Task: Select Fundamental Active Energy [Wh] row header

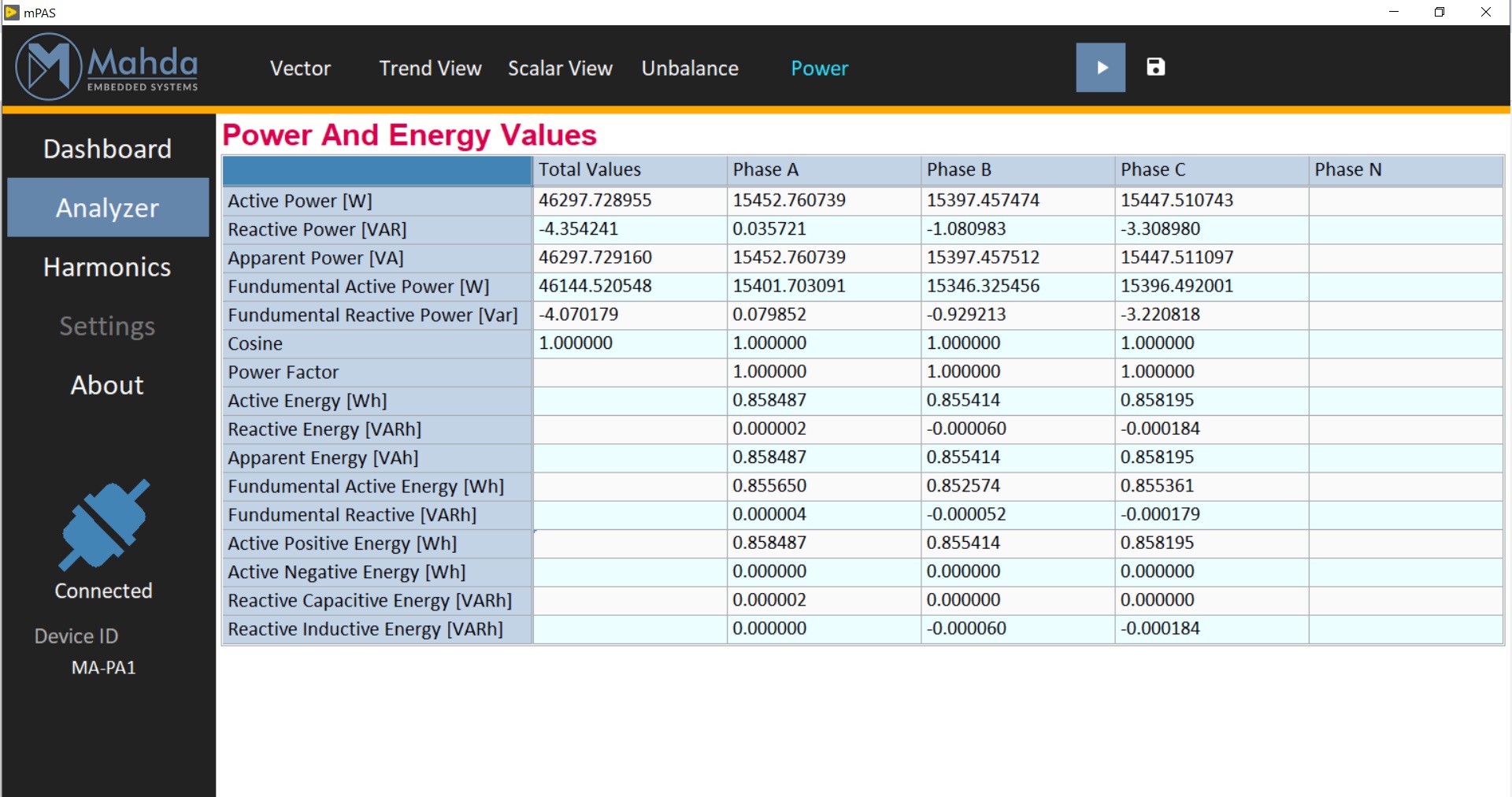Action: (x=377, y=486)
